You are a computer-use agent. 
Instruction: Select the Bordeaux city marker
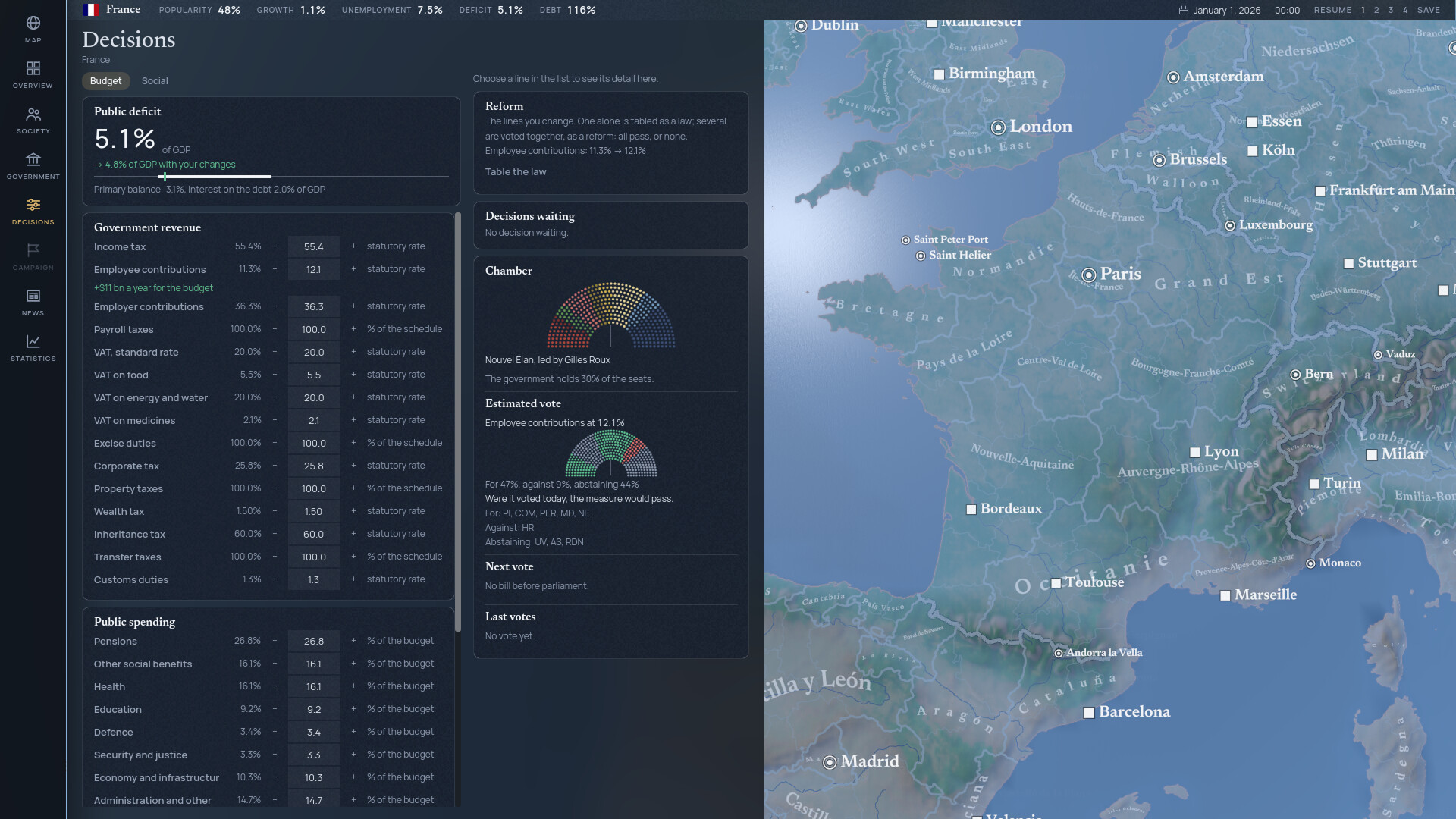click(x=971, y=510)
